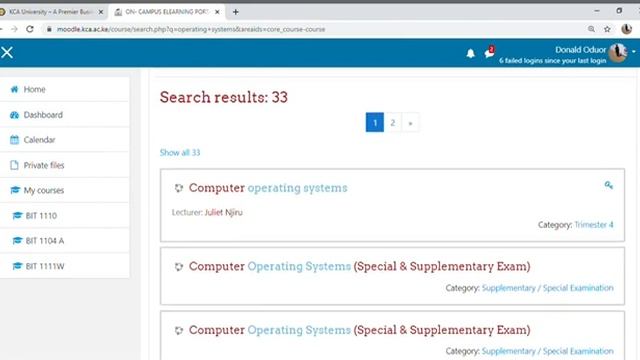
Task: Open second Special & Supplementary Exam course
Action: point(359,330)
